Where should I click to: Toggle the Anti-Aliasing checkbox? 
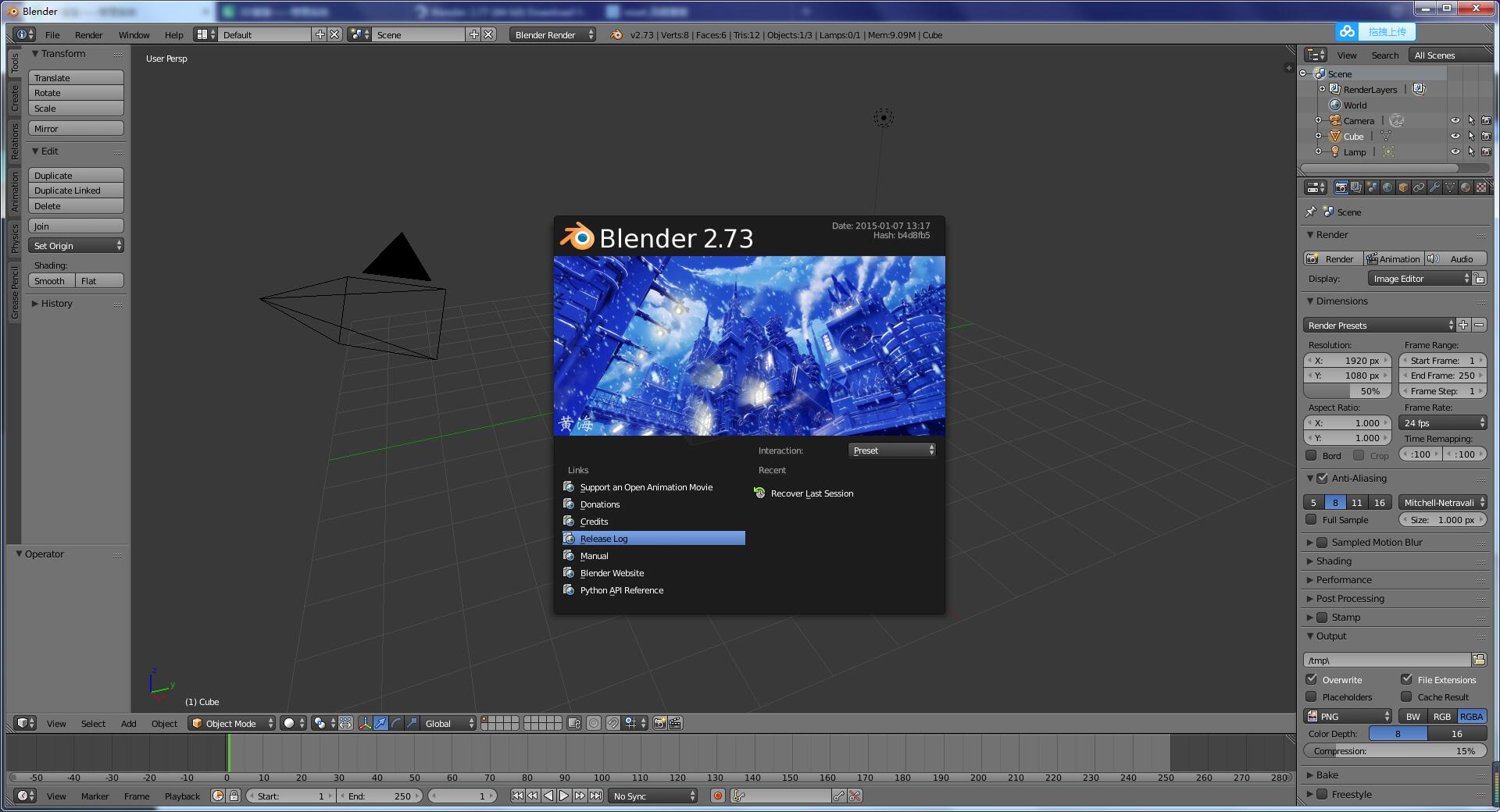(1322, 479)
